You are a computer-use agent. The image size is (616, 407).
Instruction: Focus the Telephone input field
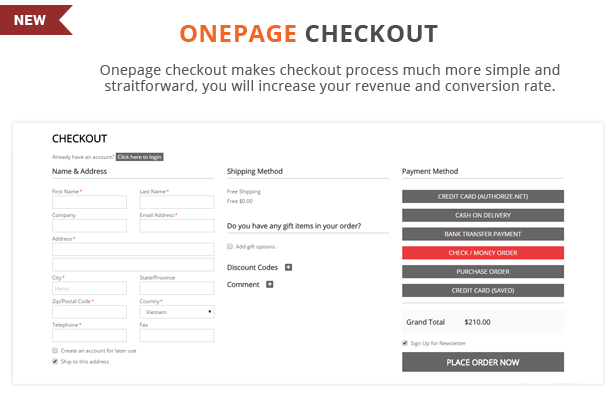89,336
